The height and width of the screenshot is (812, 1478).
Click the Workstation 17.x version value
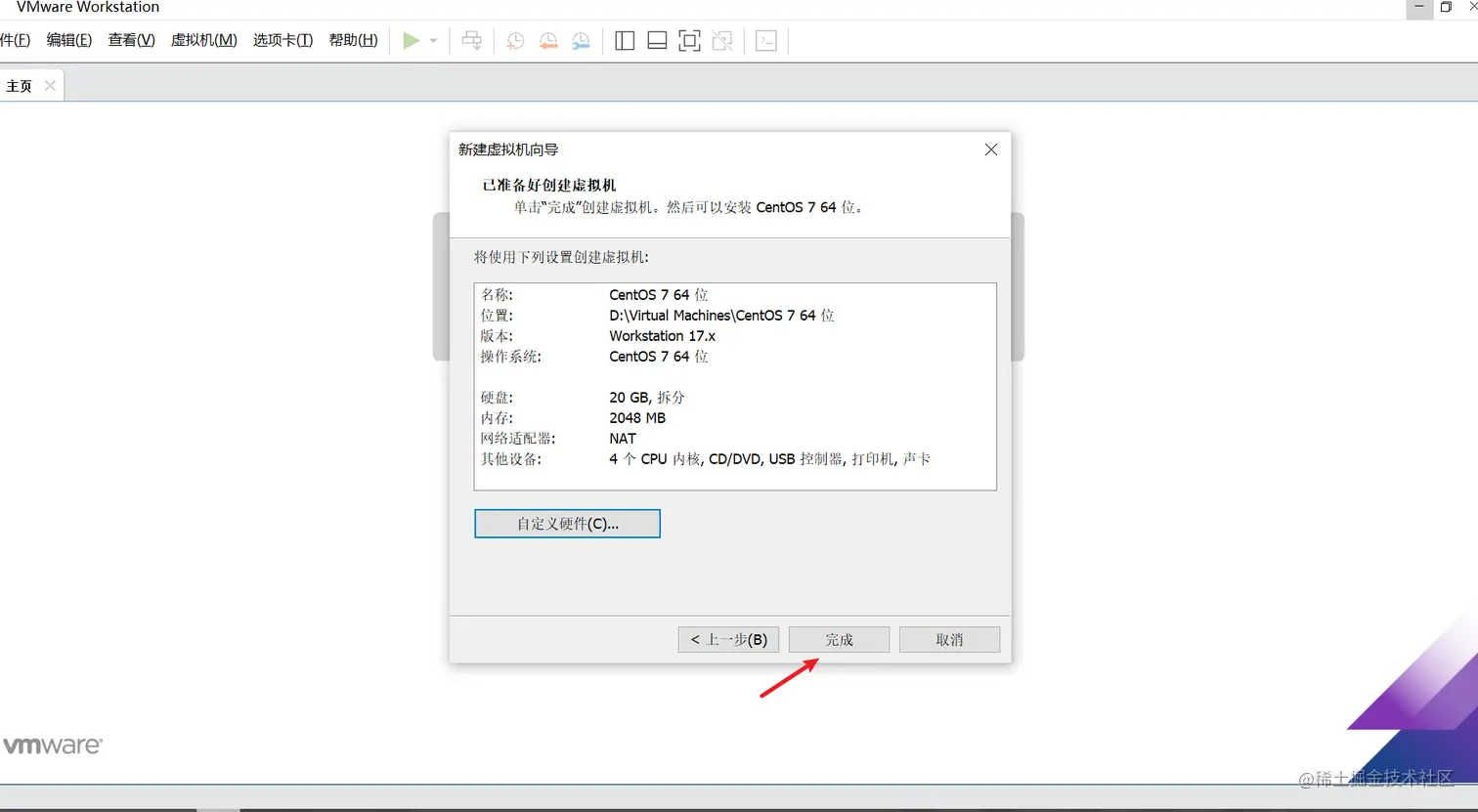pos(663,336)
